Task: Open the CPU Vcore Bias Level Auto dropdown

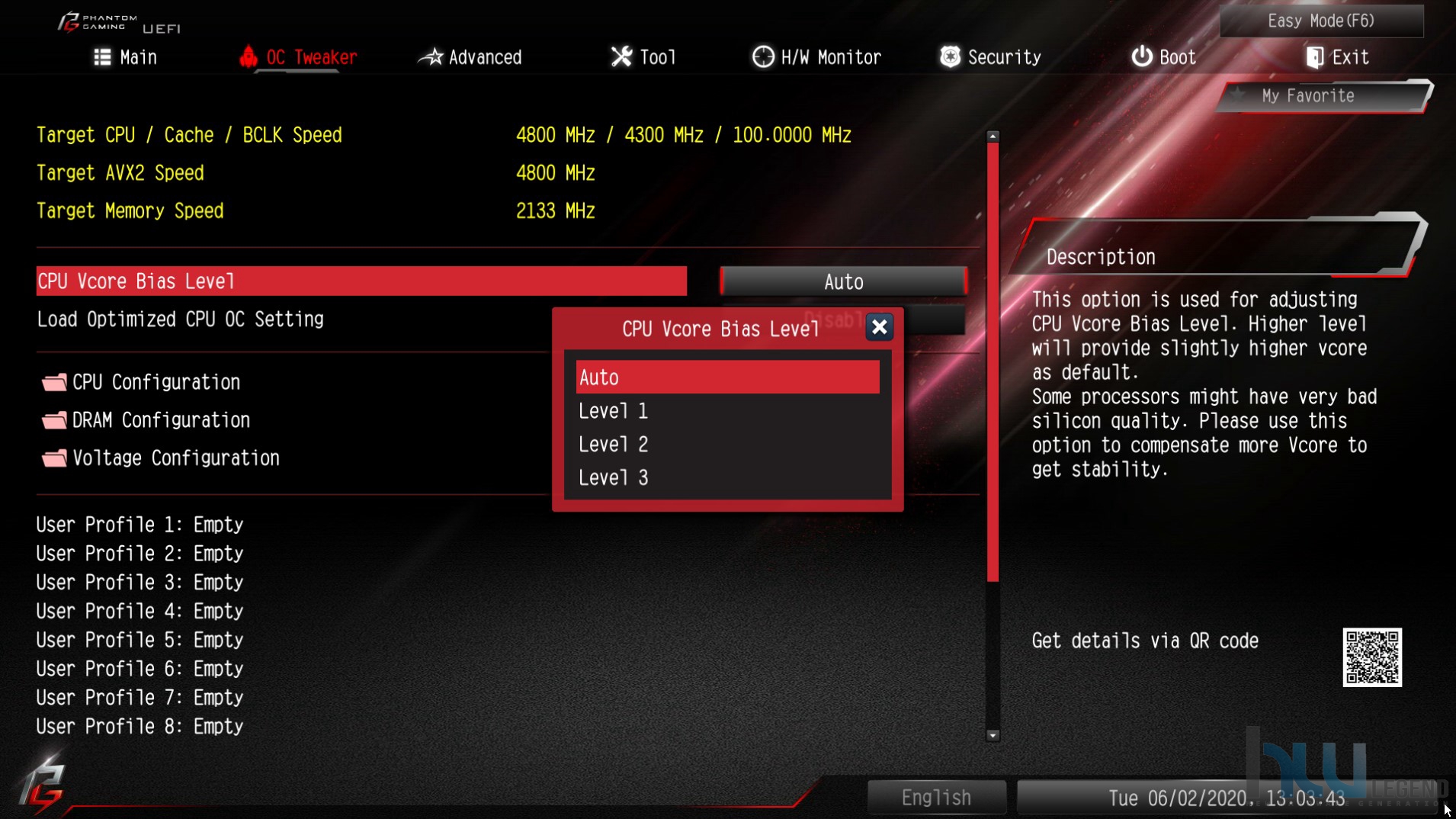Action: [843, 281]
